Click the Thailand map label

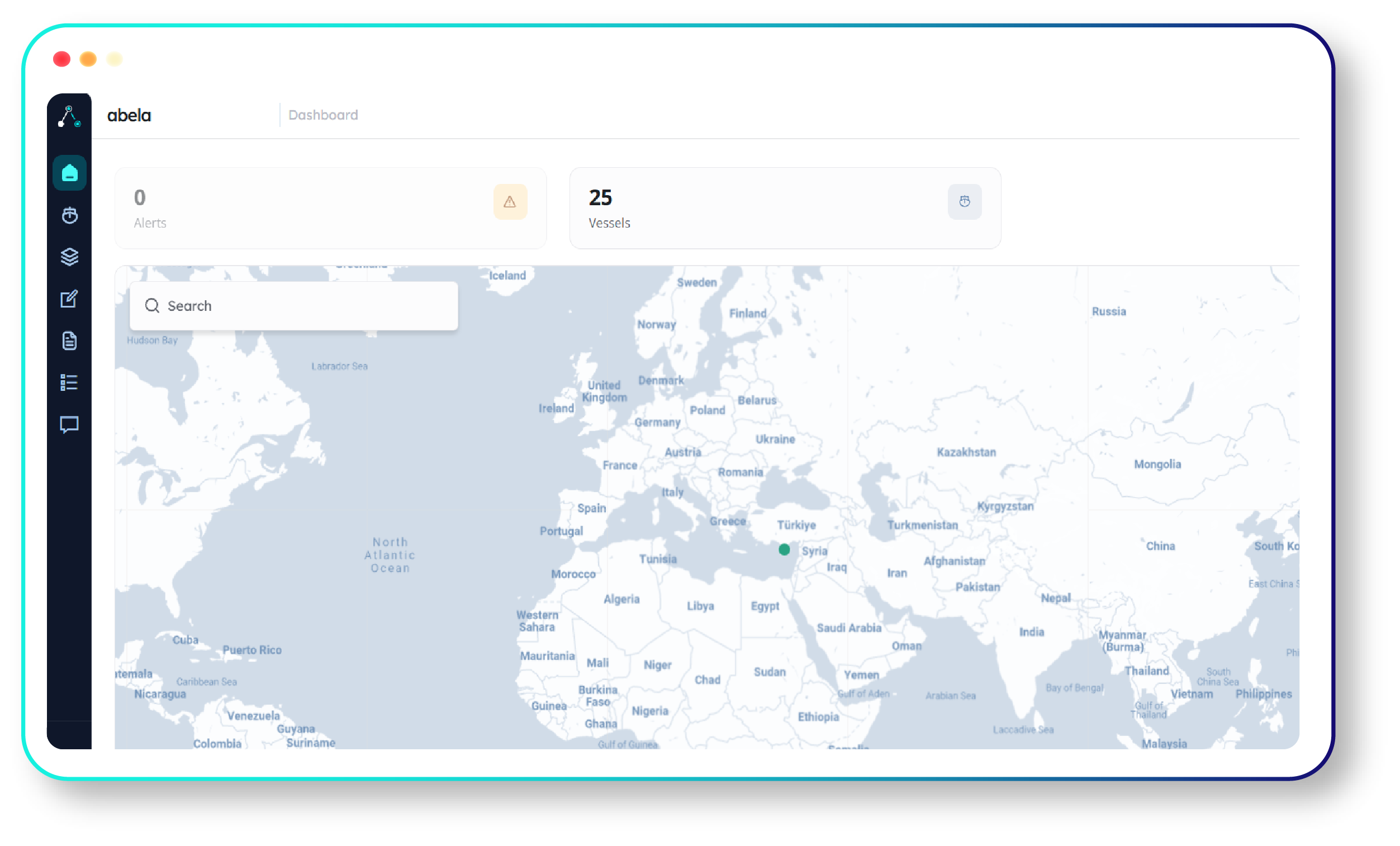point(1147,672)
